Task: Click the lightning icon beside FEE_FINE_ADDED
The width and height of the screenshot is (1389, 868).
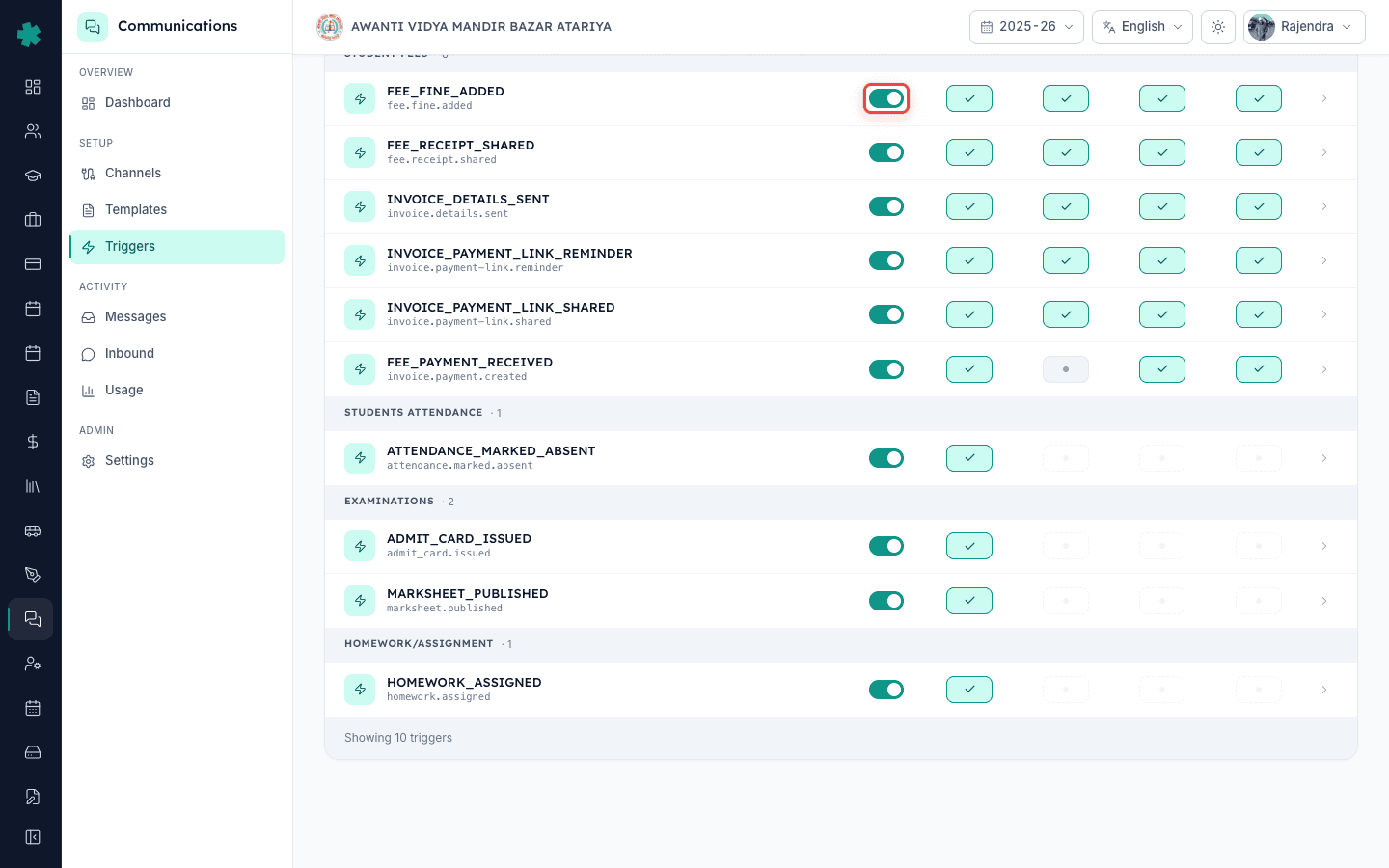Action: coord(360,98)
